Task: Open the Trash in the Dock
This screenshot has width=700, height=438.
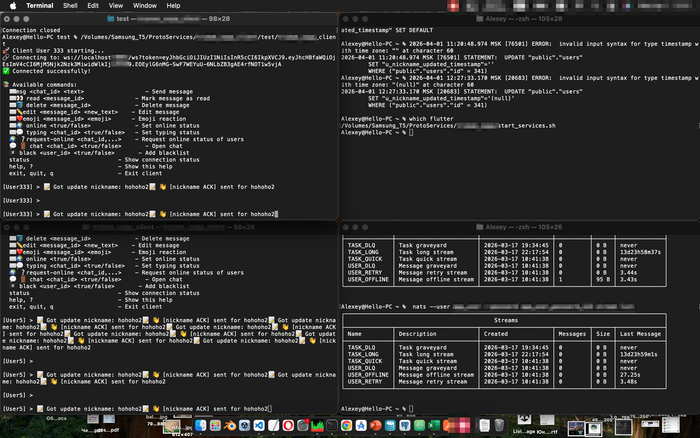Action: coord(499,425)
